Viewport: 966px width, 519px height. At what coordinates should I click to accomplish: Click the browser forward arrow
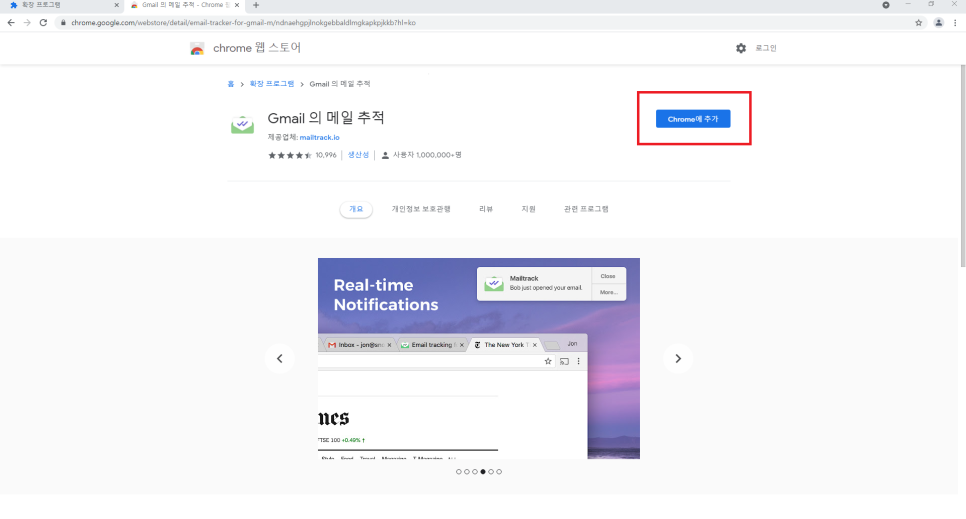click(x=27, y=23)
